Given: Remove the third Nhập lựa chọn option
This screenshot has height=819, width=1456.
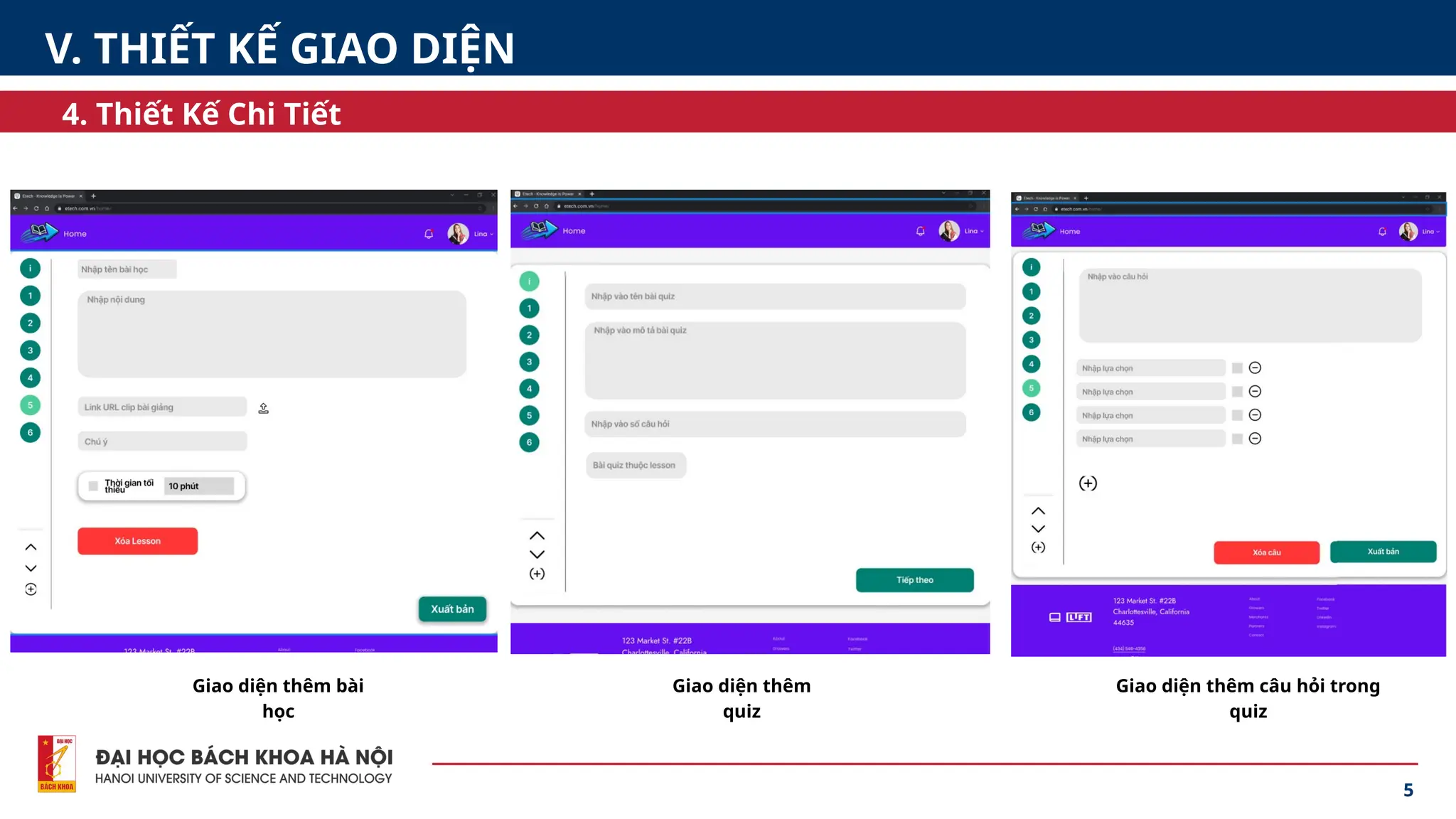Looking at the screenshot, I should tap(1255, 414).
